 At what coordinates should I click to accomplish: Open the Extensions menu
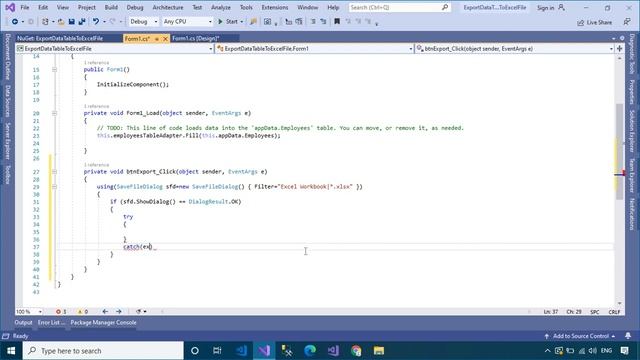[275, 7]
